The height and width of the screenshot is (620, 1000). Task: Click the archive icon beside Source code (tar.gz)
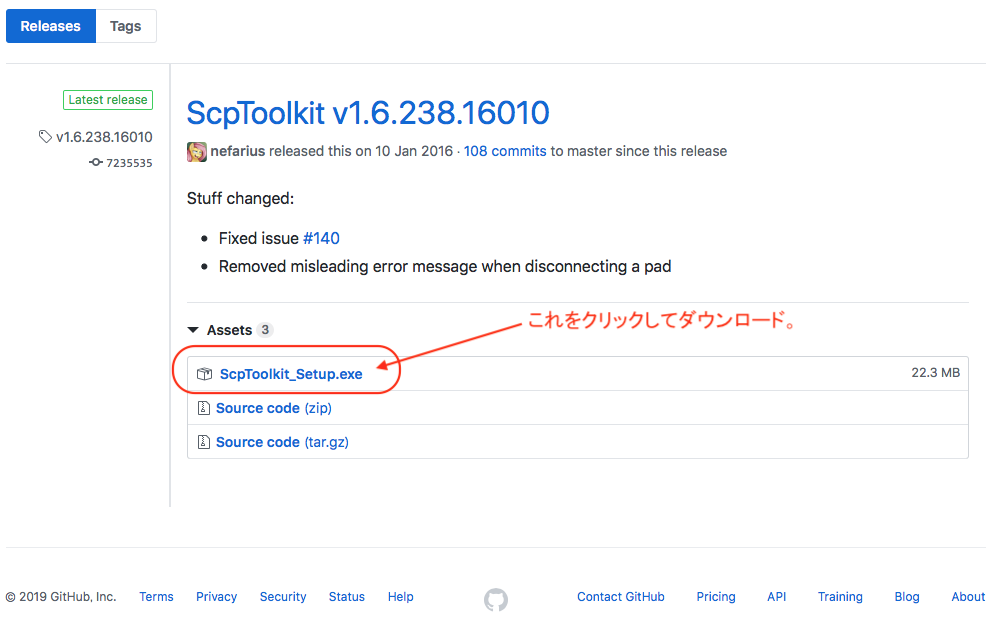pyautogui.click(x=203, y=441)
